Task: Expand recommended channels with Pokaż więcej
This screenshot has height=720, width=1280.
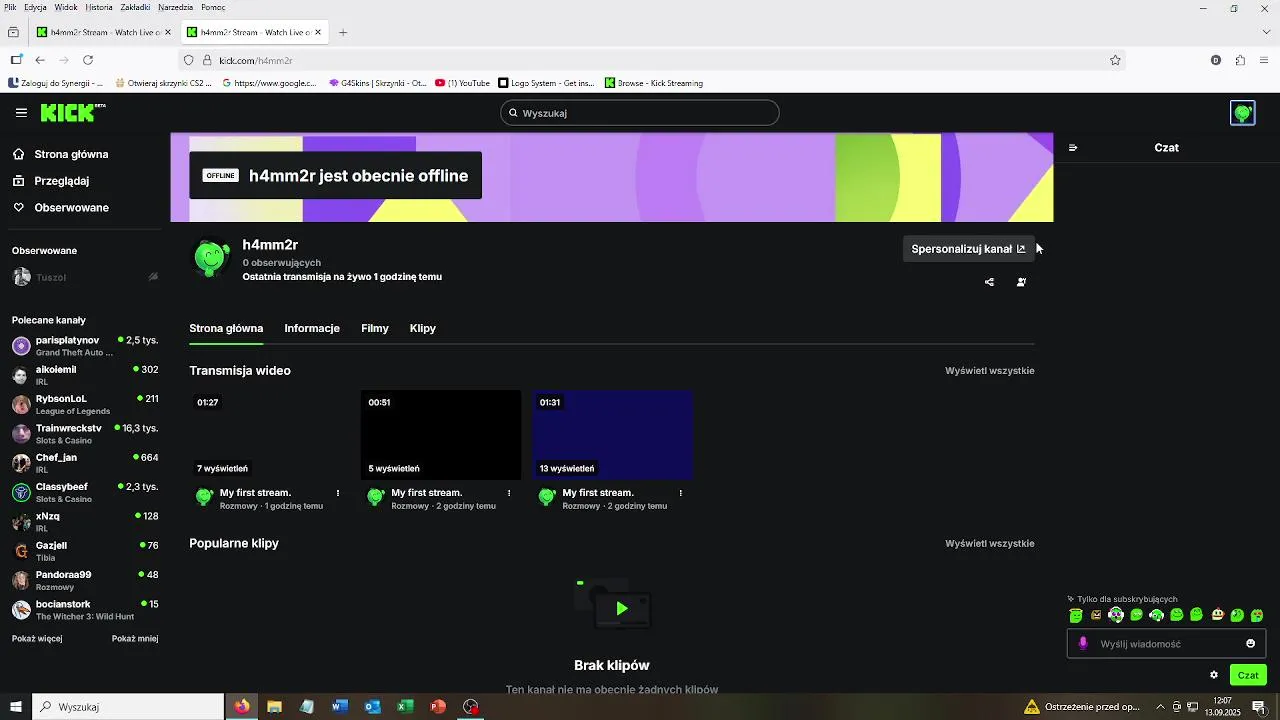Action: [37, 638]
